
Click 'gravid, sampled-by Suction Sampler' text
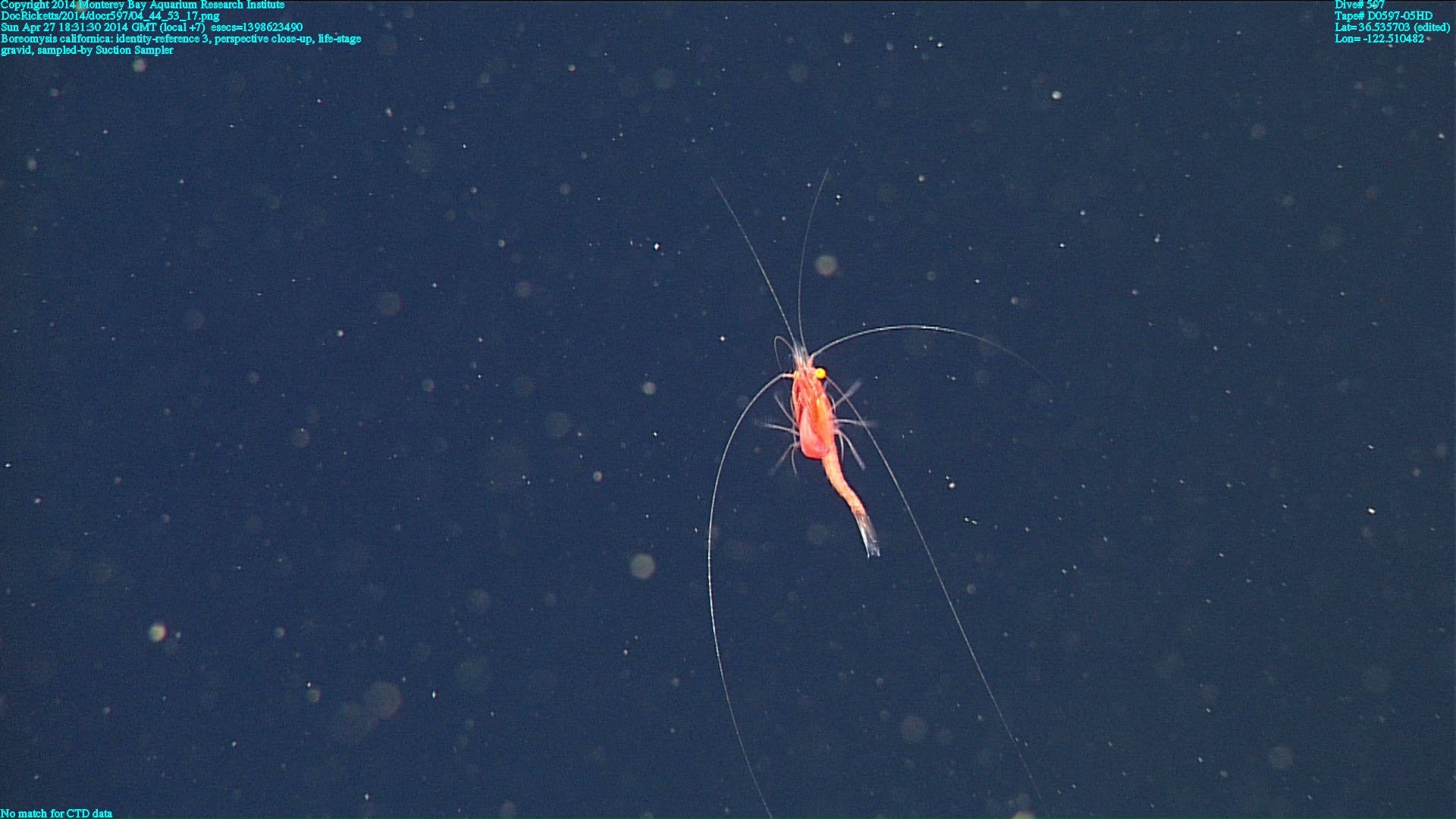coord(87,50)
